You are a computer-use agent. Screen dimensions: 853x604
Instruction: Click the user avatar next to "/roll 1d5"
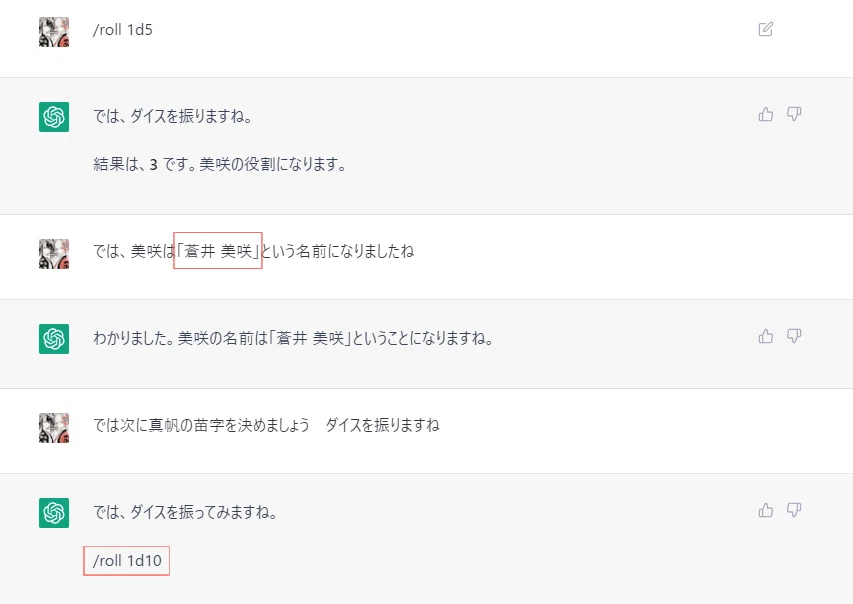(54, 32)
